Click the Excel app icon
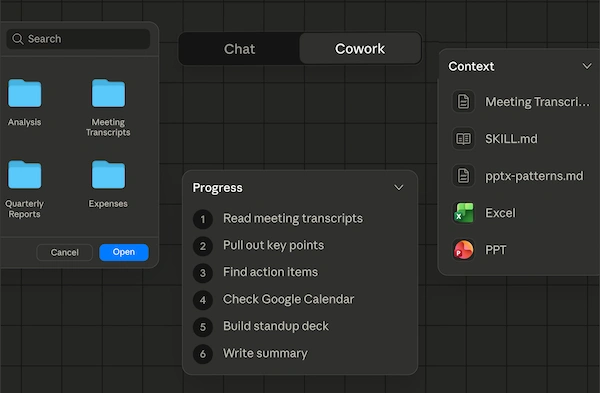600x393 pixels. click(x=463, y=213)
